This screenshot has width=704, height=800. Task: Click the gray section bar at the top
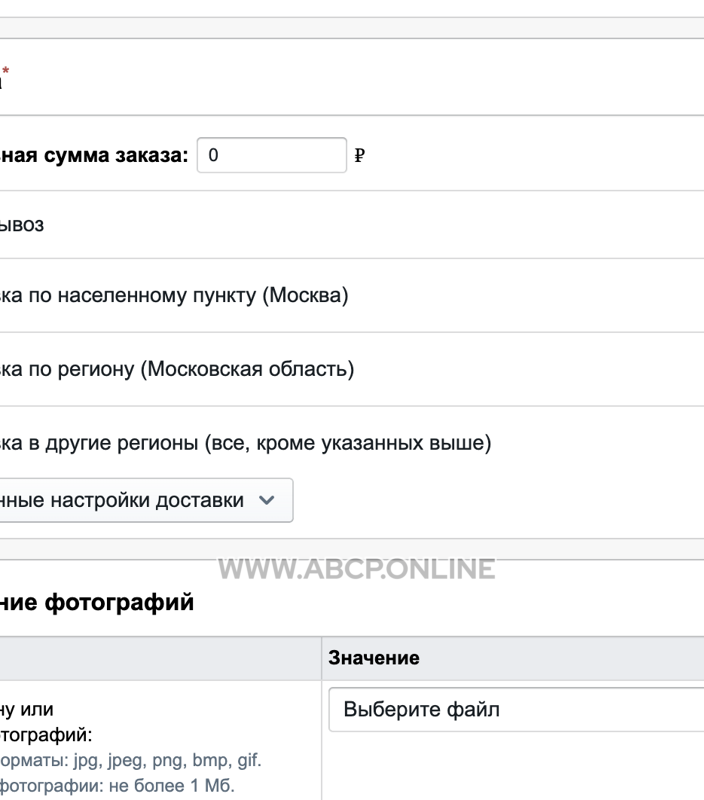[352, 28]
